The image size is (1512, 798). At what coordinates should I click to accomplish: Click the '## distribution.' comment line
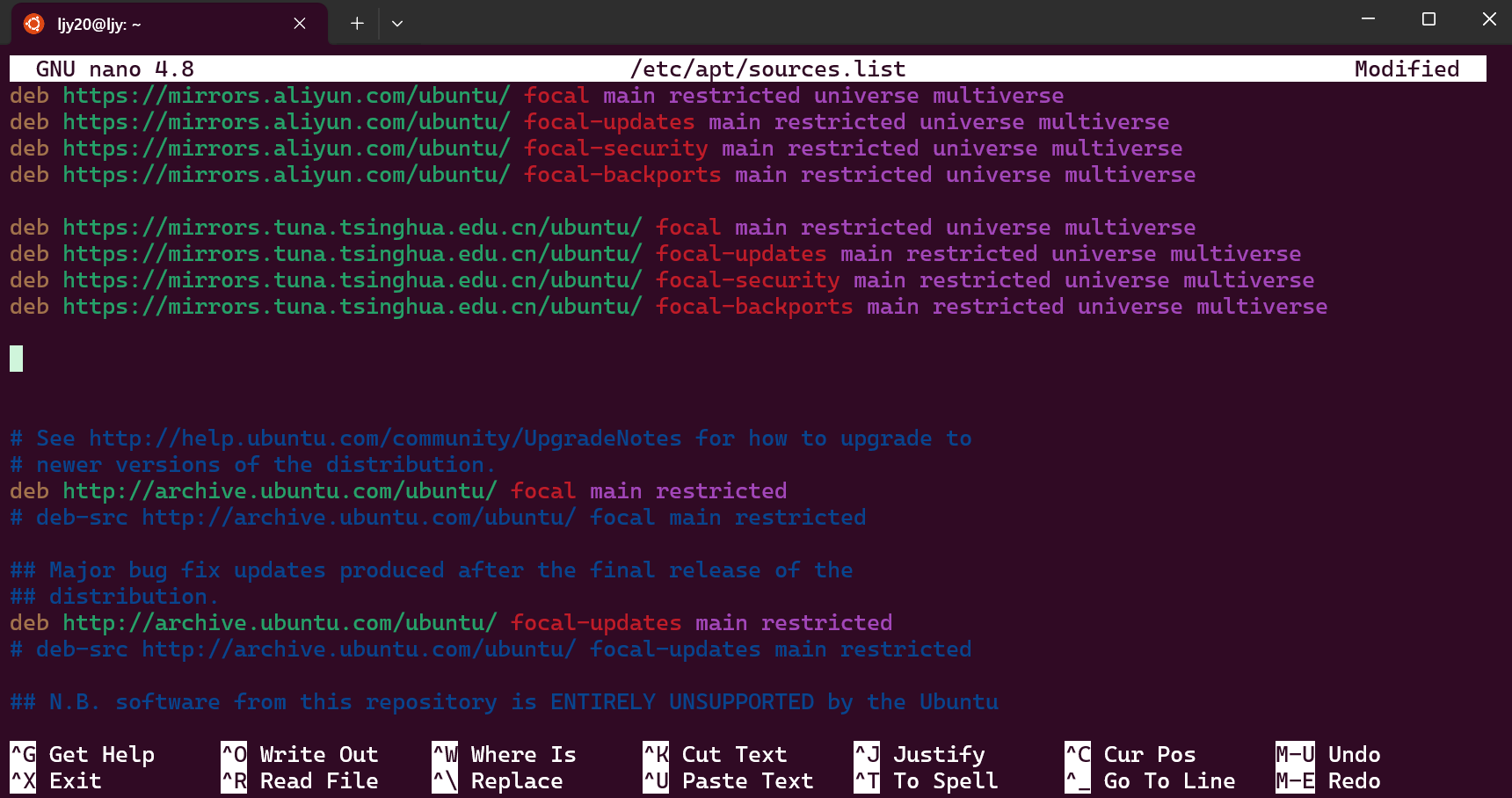pyautogui.click(x=114, y=597)
